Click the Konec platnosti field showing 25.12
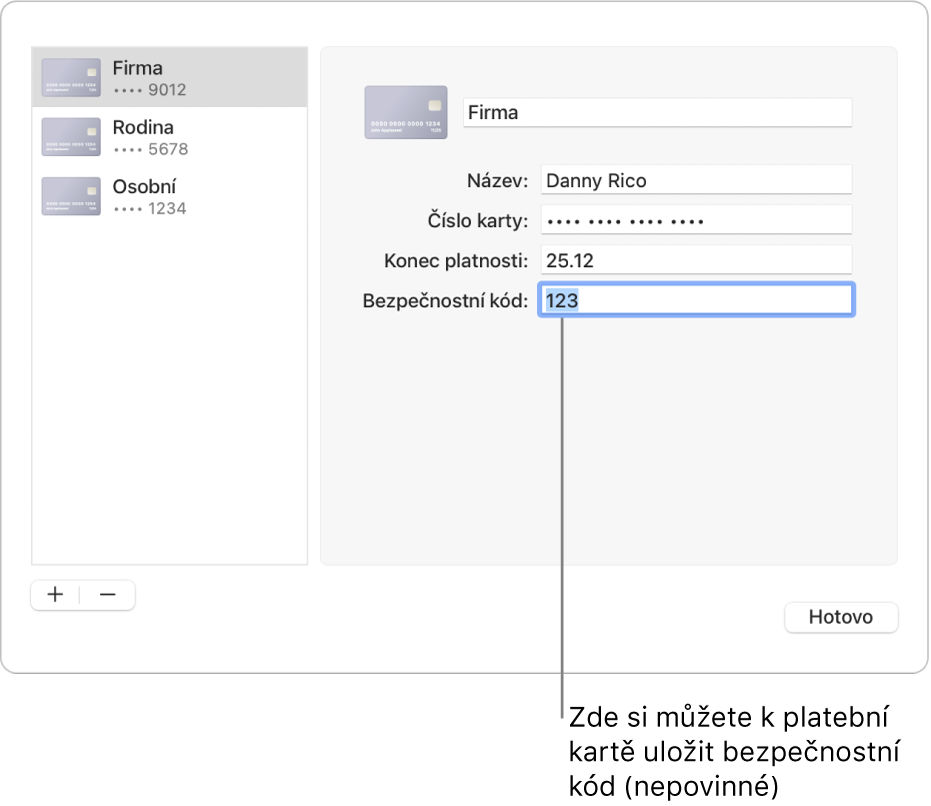Viewport: 931px width, 806px height. point(696,260)
